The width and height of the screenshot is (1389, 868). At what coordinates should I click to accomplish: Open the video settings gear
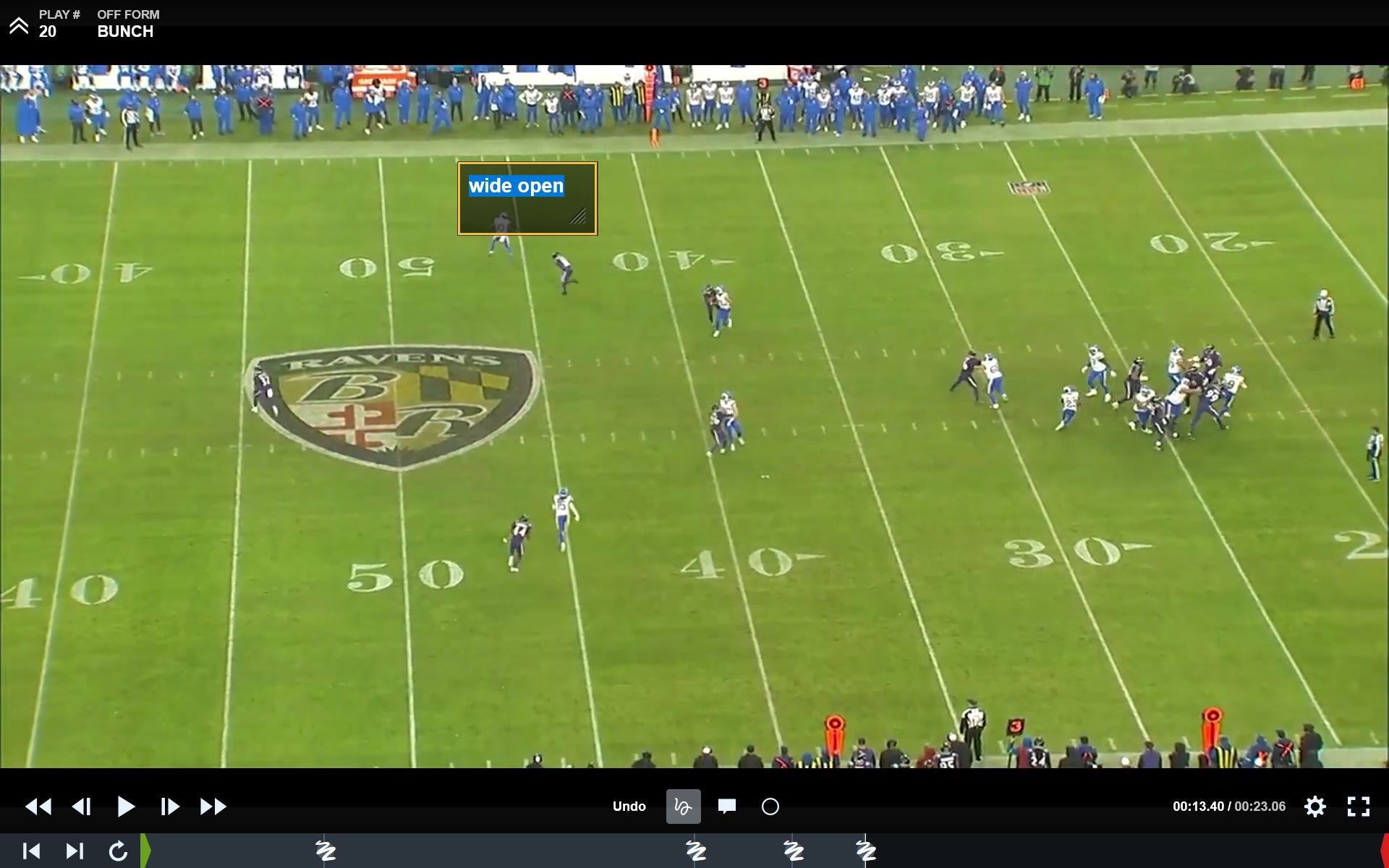(x=1315, y=807)
